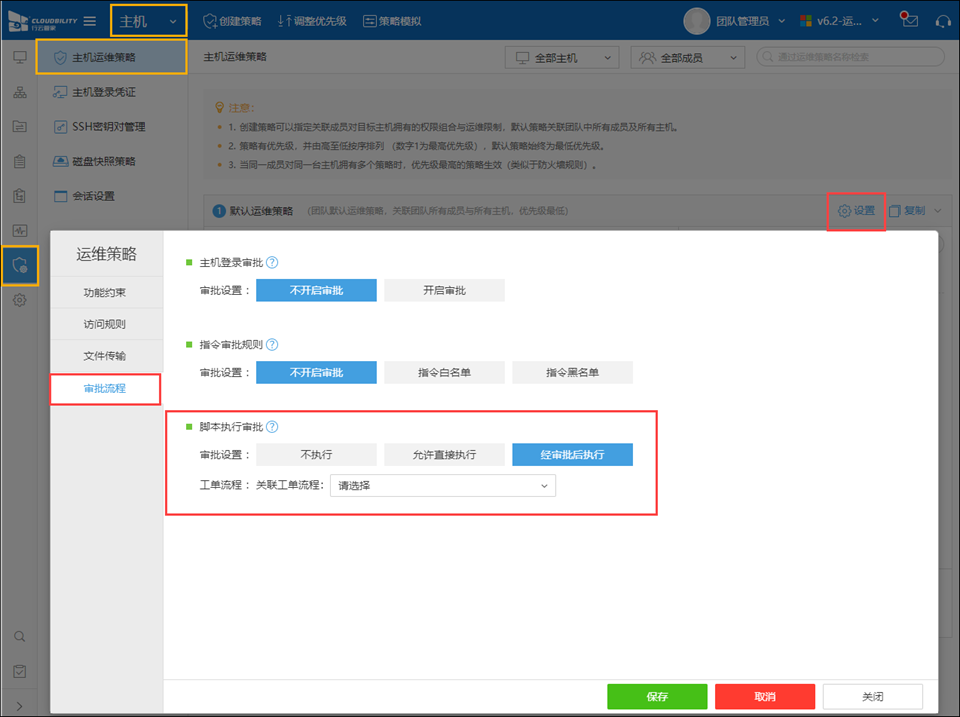Click help icon next to 脚本执行审批
960x717 pixels.
[272, 426]
